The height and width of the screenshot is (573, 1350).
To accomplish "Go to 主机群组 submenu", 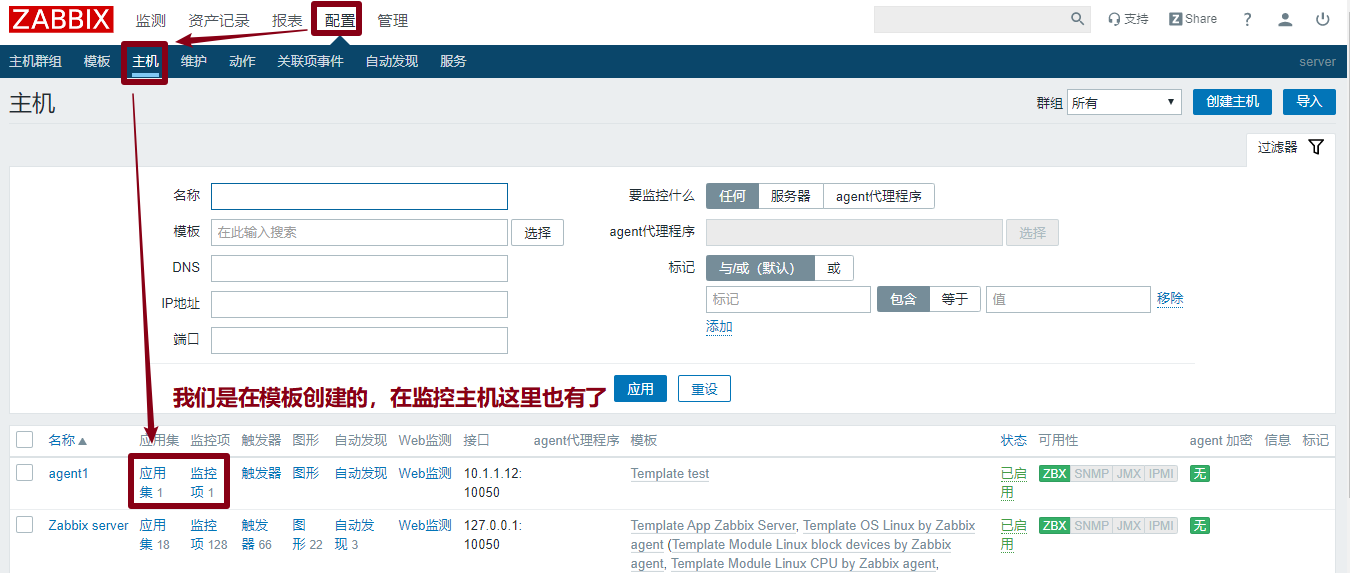I will [x=35, y=61].
